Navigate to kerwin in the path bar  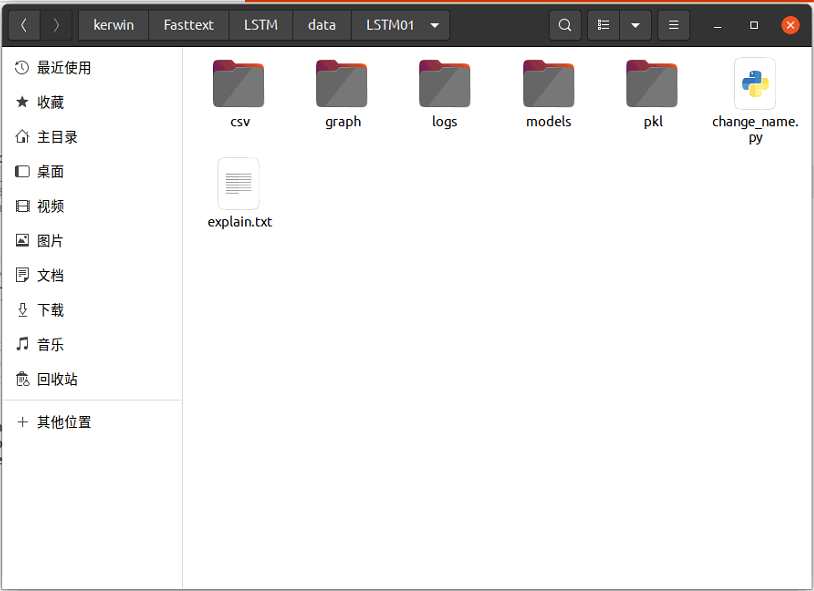[114, 25]
